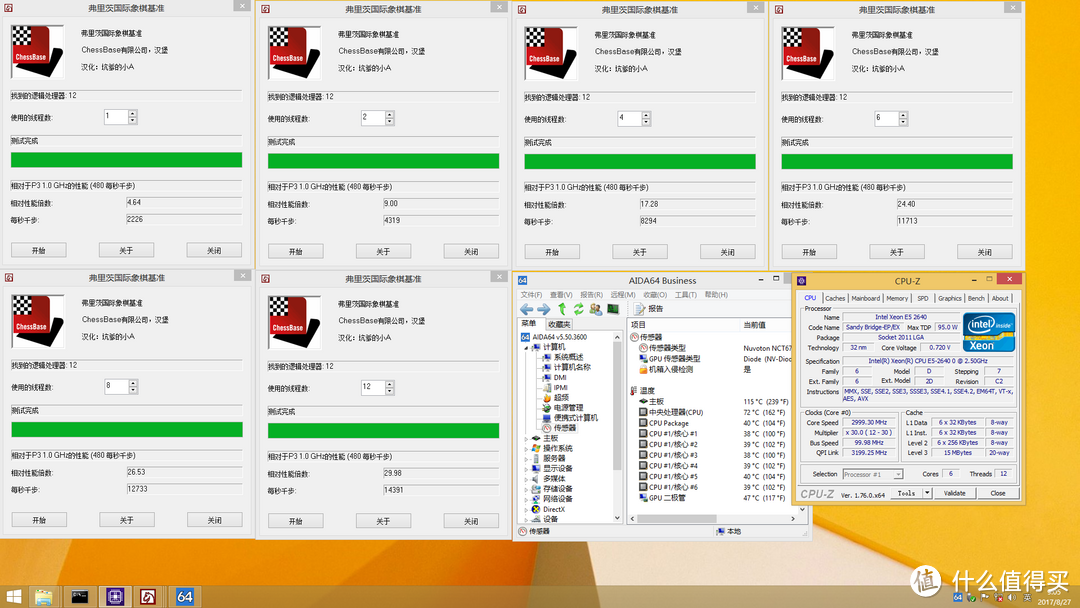
Task: Click AIDA64 forward navigation arrow
Action: point(543,309)
